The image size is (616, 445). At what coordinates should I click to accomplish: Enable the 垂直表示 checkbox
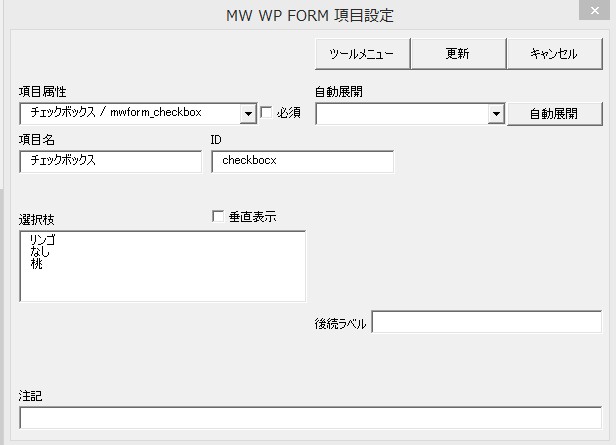coord(218,216)
